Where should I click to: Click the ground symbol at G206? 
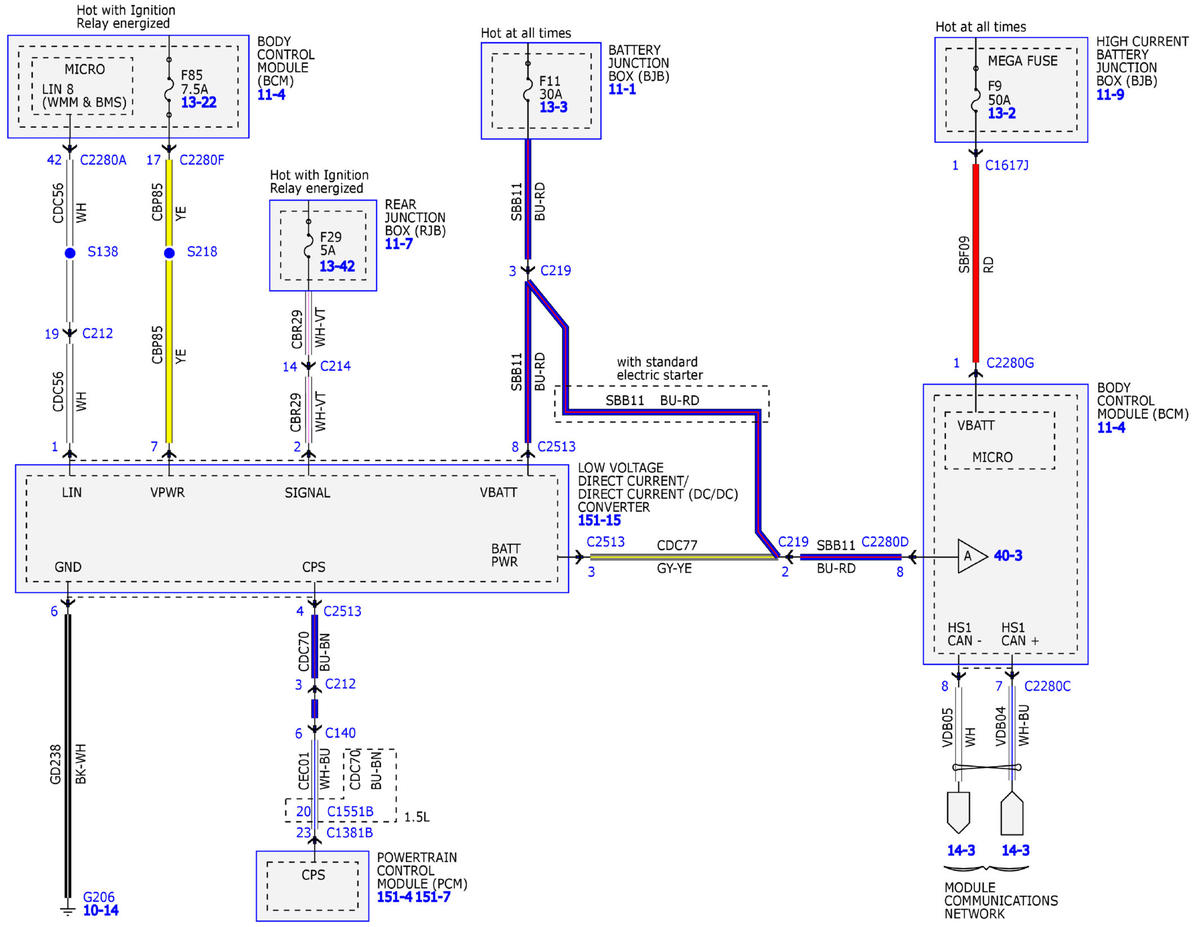tap(67, 910)
